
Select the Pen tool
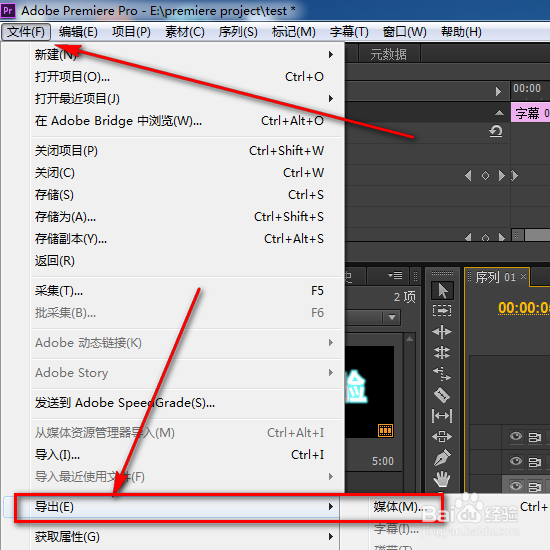(x=442, y=457)
